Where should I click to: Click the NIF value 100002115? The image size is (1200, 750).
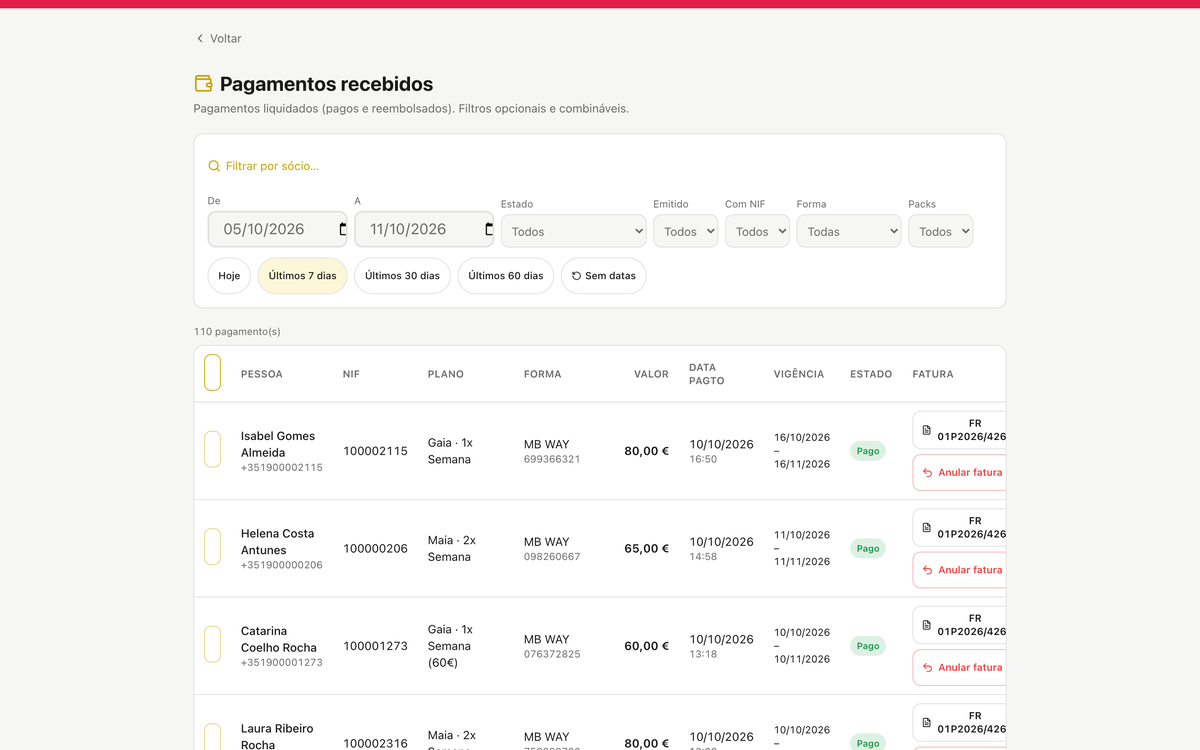[x=375, y=451]
